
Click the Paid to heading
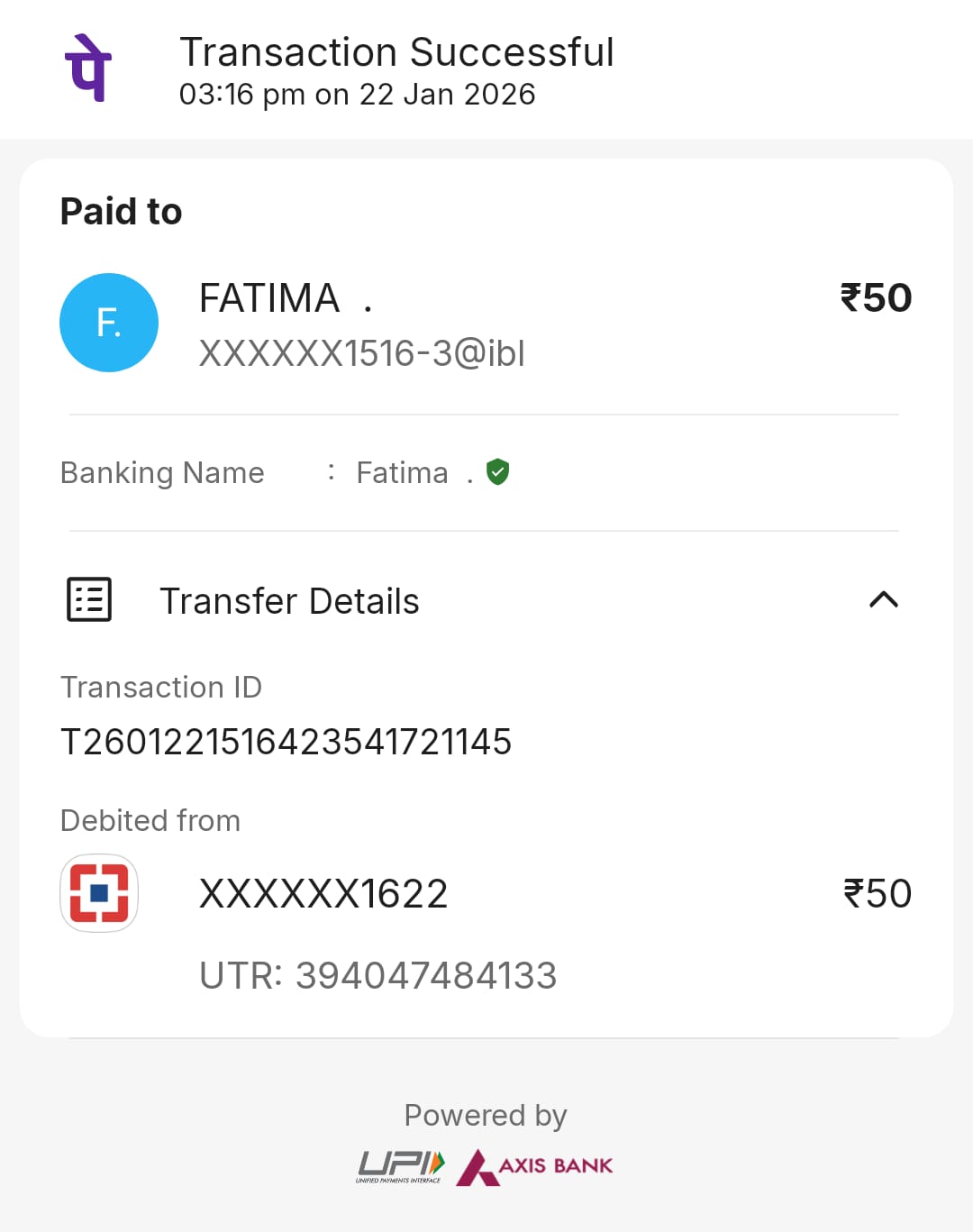click(x=121, y=212)
